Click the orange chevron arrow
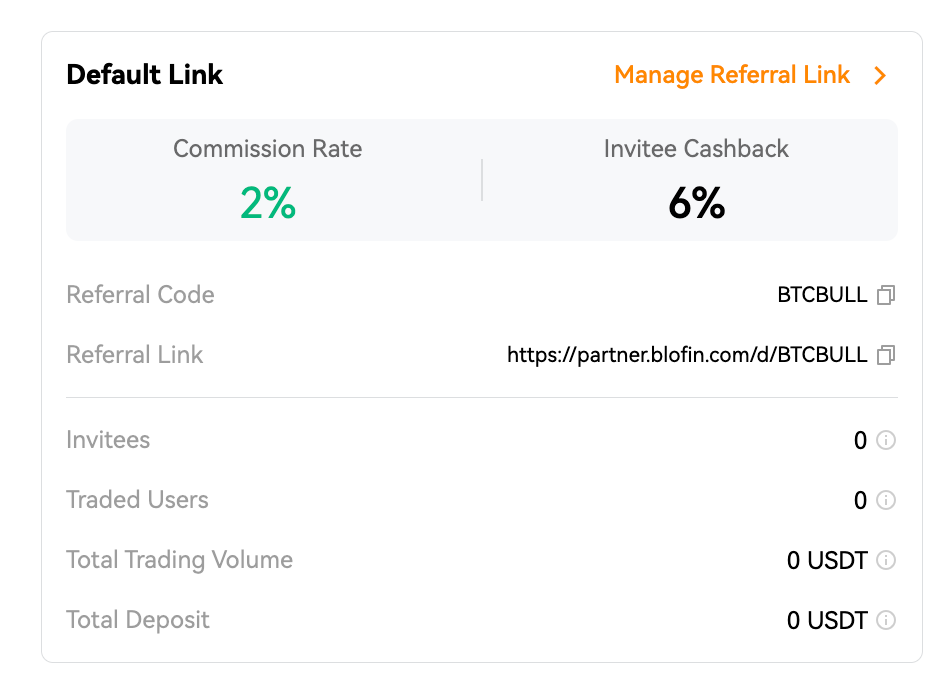This screenshot has height=676, width=950. [880, 76]
